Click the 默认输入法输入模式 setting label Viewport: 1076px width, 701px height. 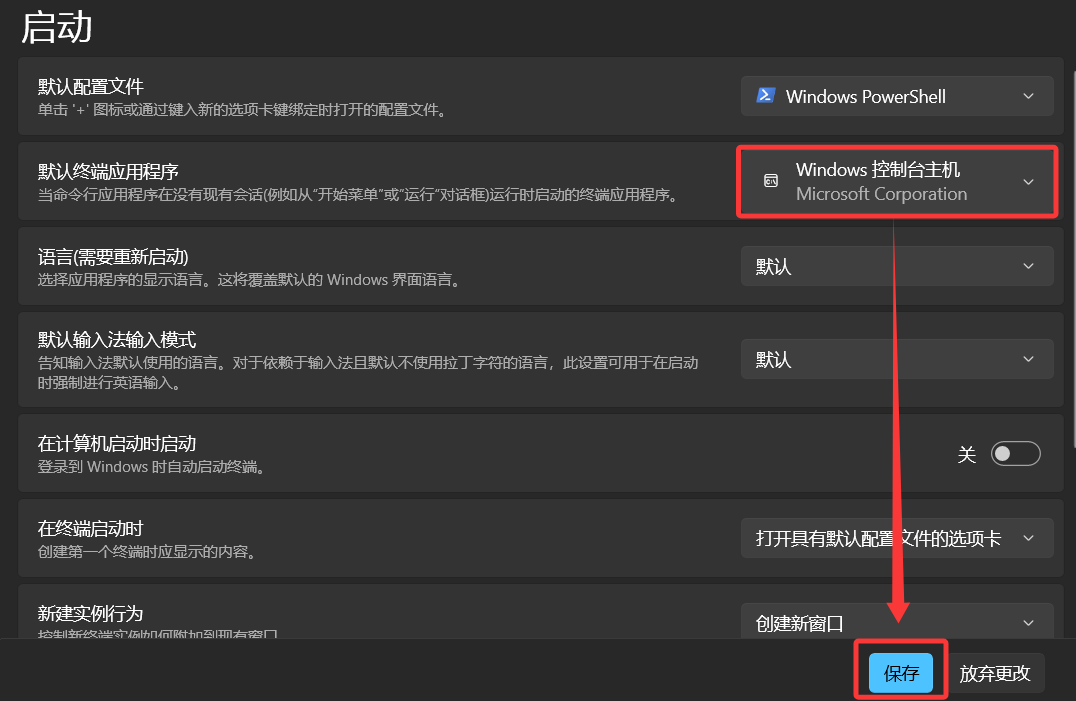pos(117,340)
